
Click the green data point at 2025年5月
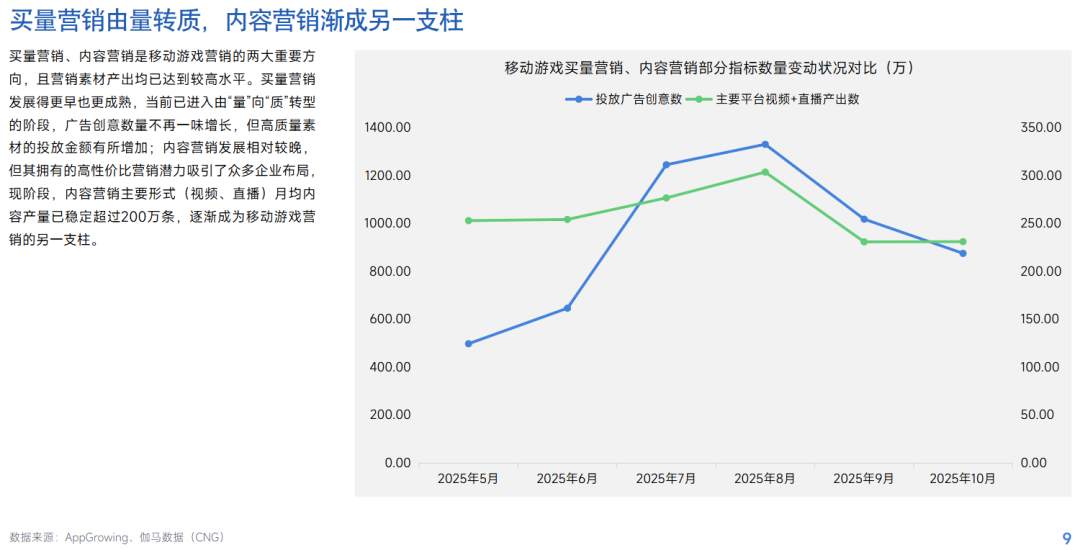[x=468, y=220]
